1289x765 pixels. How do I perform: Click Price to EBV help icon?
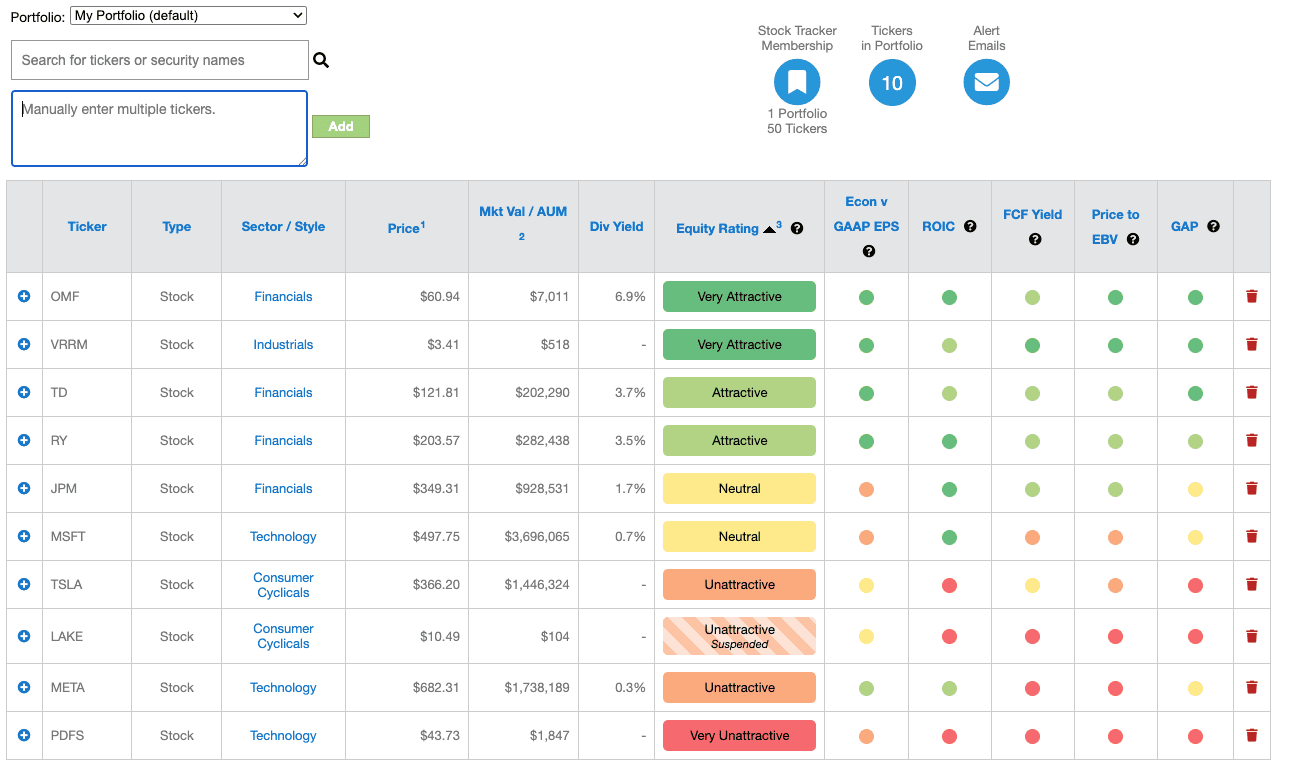point(1133,239)
